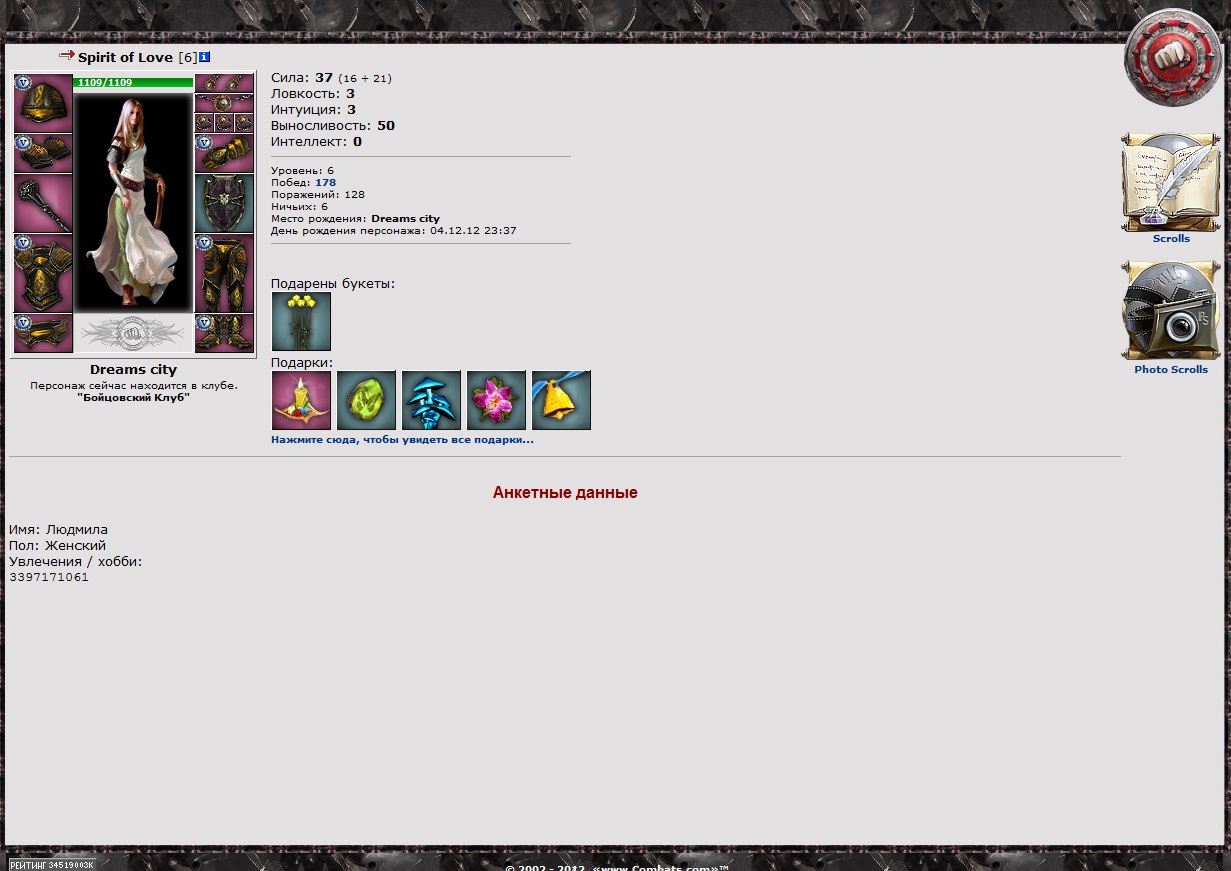Select the necklace amulet slot
The image size is (1231, 871).
coord(224,103)
